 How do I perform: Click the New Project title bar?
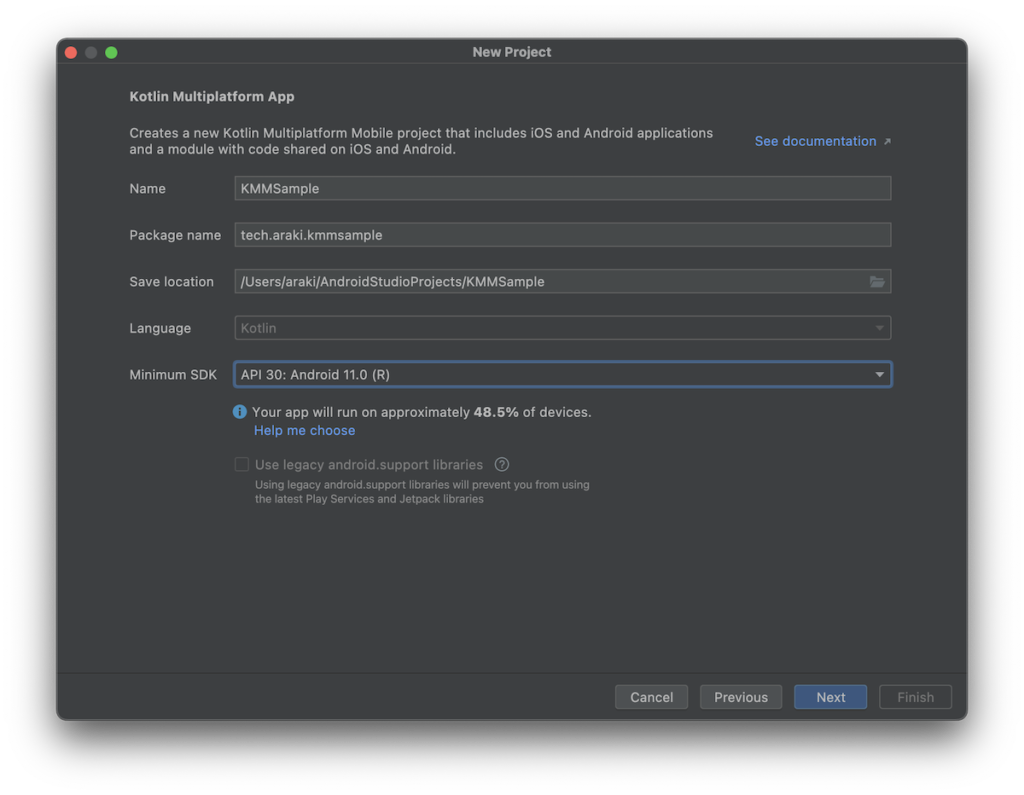(512, 52)
